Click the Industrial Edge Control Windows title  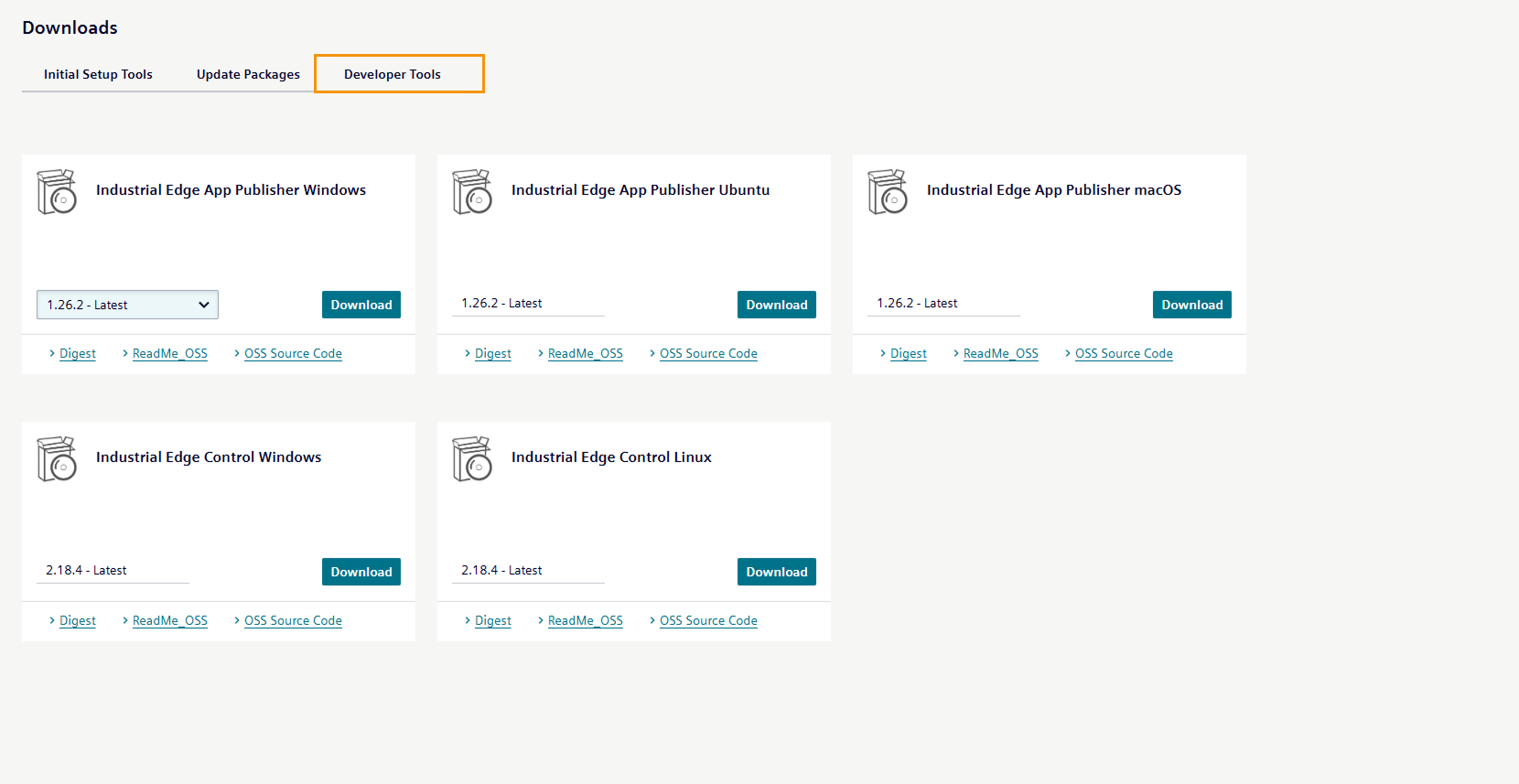pos(209,457)
